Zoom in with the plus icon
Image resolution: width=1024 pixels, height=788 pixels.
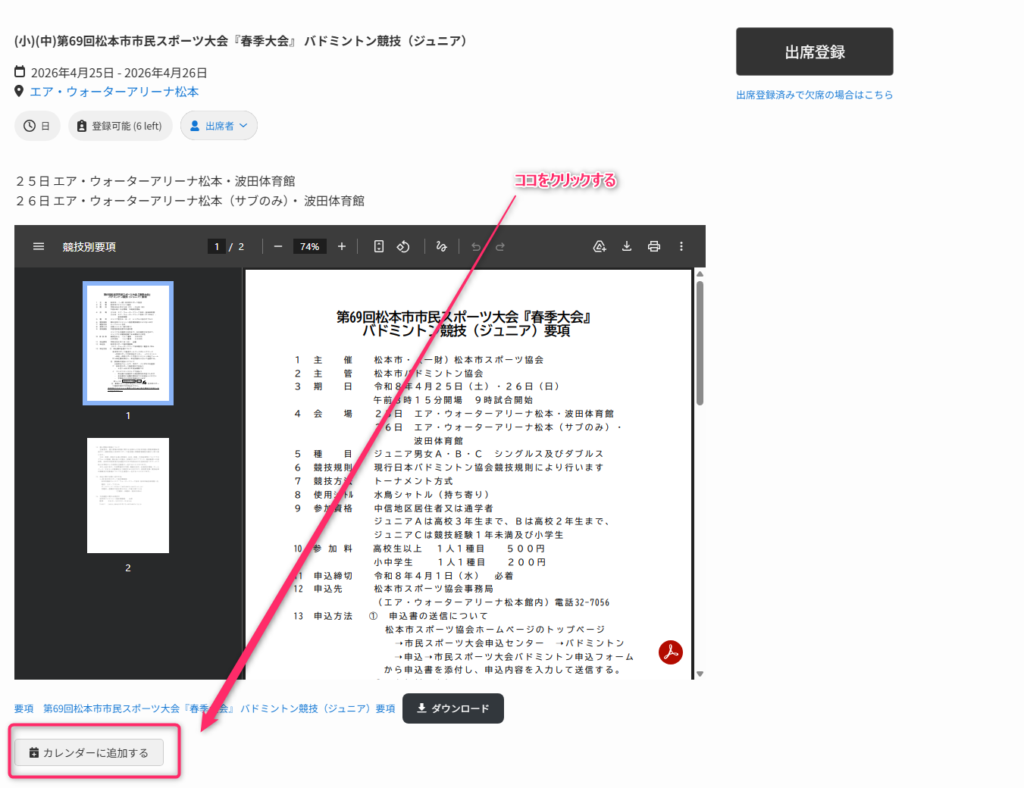342,246
